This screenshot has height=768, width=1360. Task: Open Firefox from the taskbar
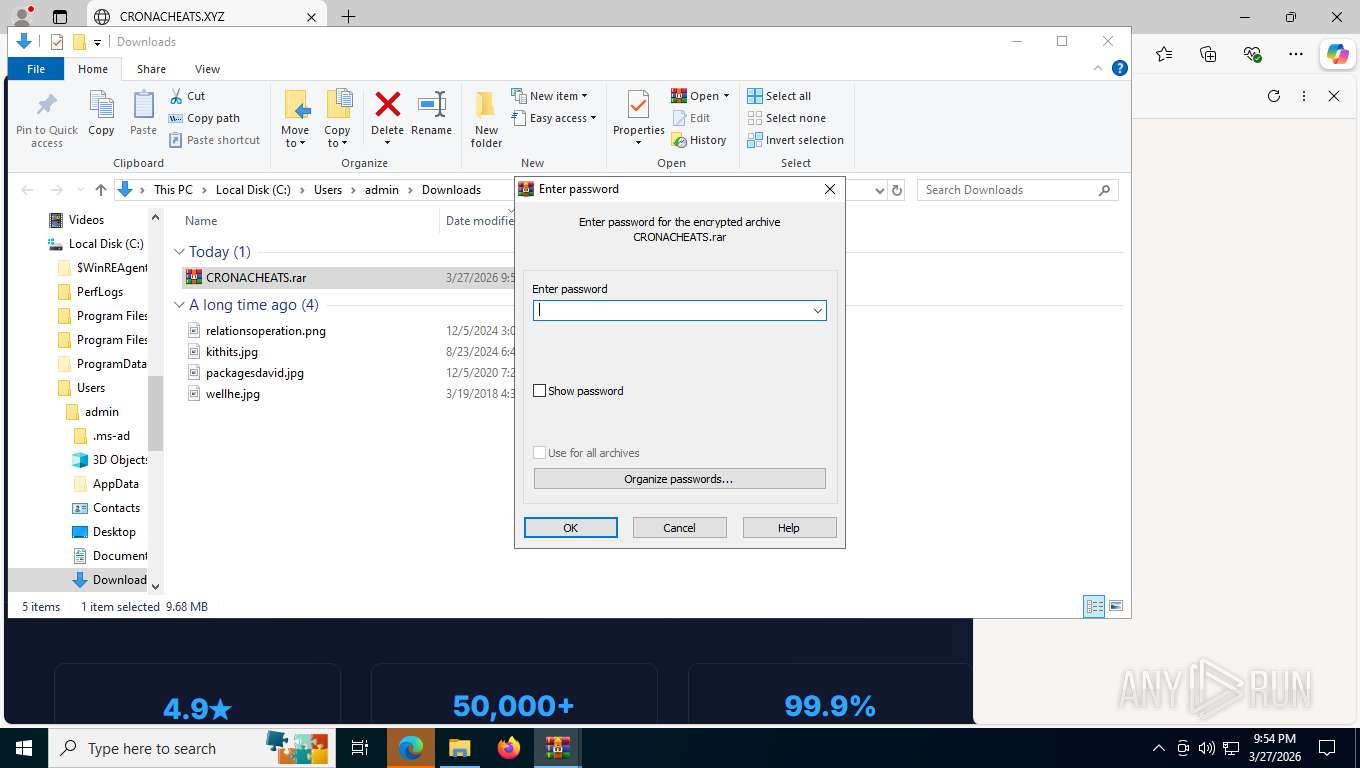pyautogui.click(x=509, y=748)
